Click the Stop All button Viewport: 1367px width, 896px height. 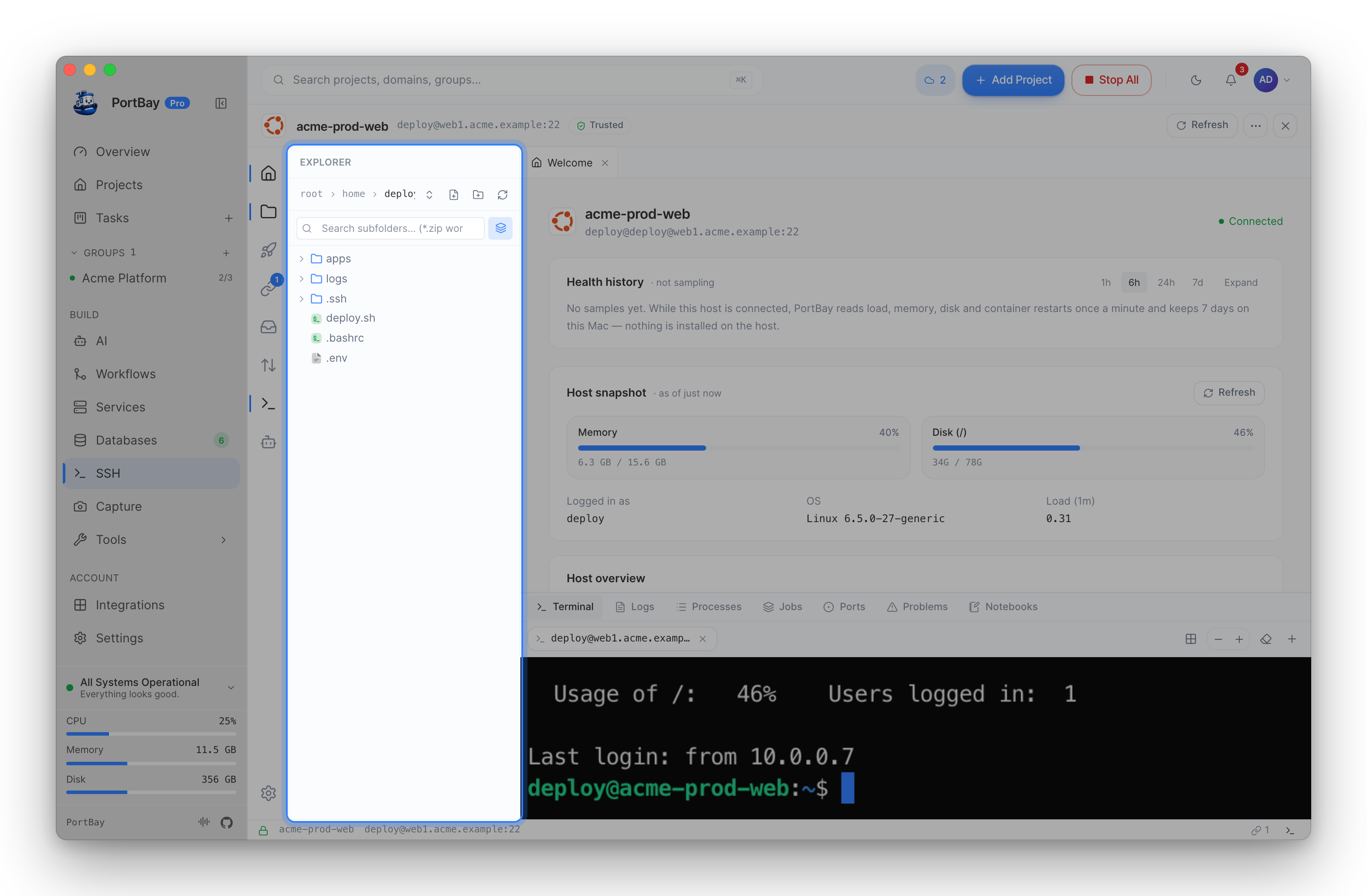(1112, 80)
